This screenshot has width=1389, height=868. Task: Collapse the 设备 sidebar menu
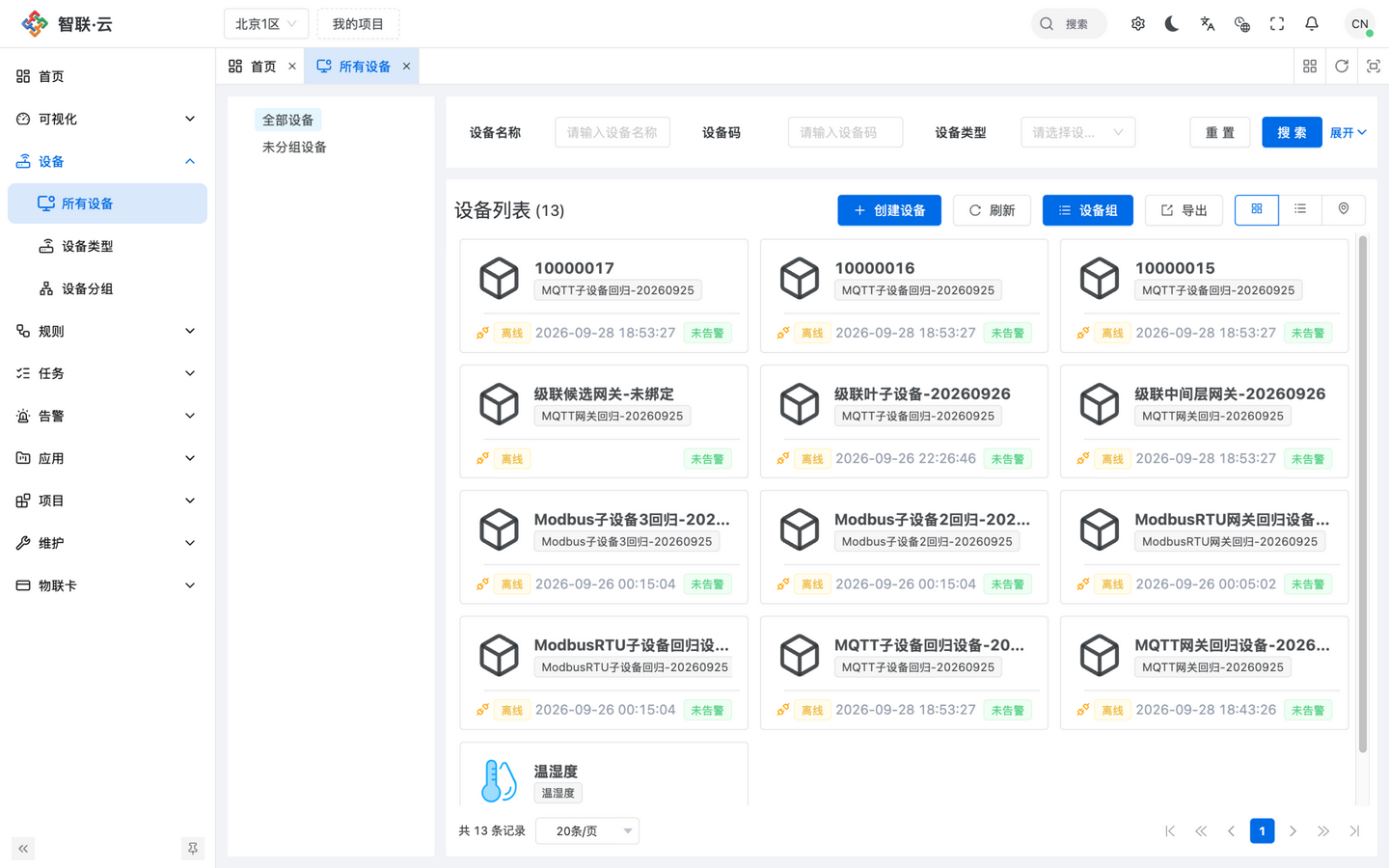click(107, 161)
